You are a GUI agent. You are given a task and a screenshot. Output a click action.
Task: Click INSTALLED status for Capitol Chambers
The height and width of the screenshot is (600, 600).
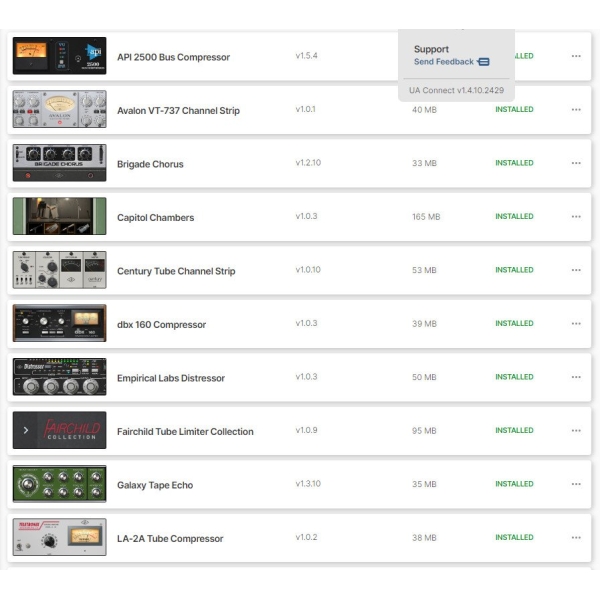(x=514, y=216)
